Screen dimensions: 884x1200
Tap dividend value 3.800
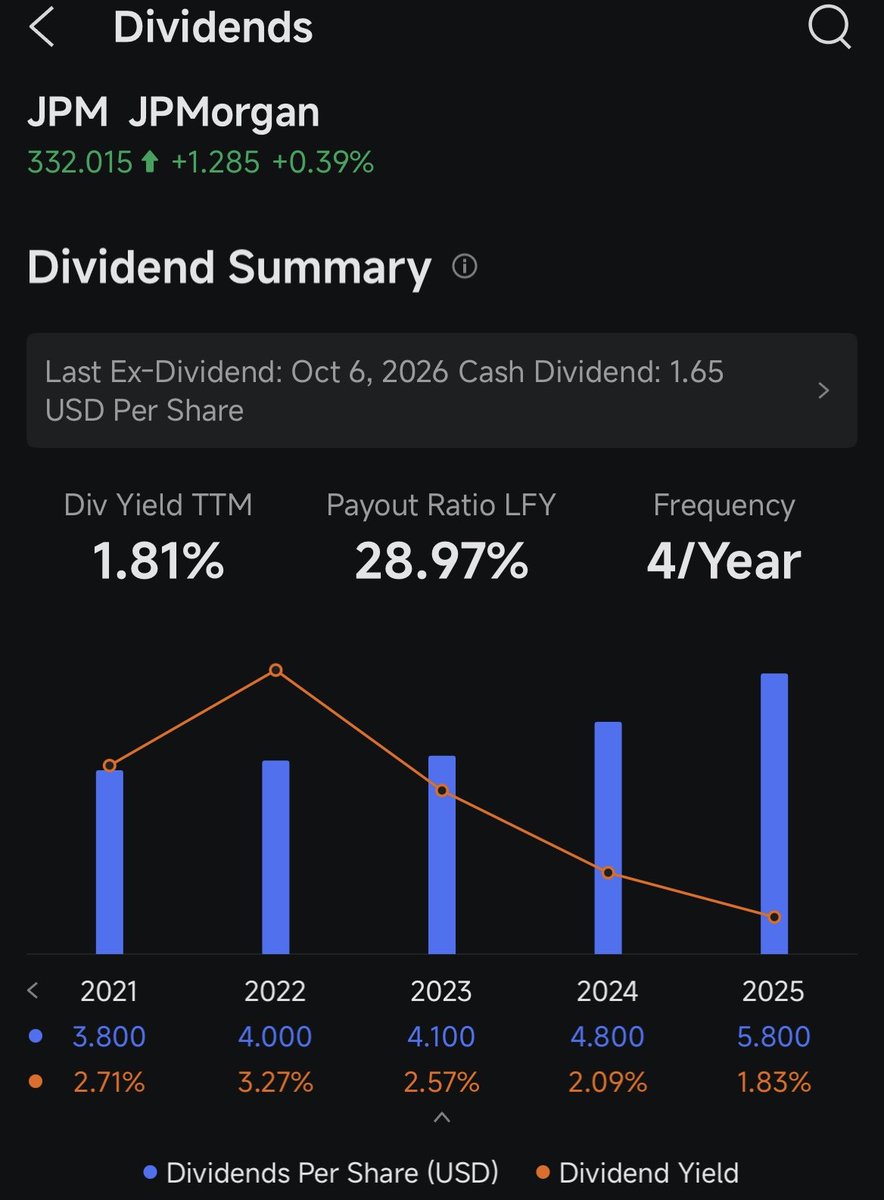109,1037
